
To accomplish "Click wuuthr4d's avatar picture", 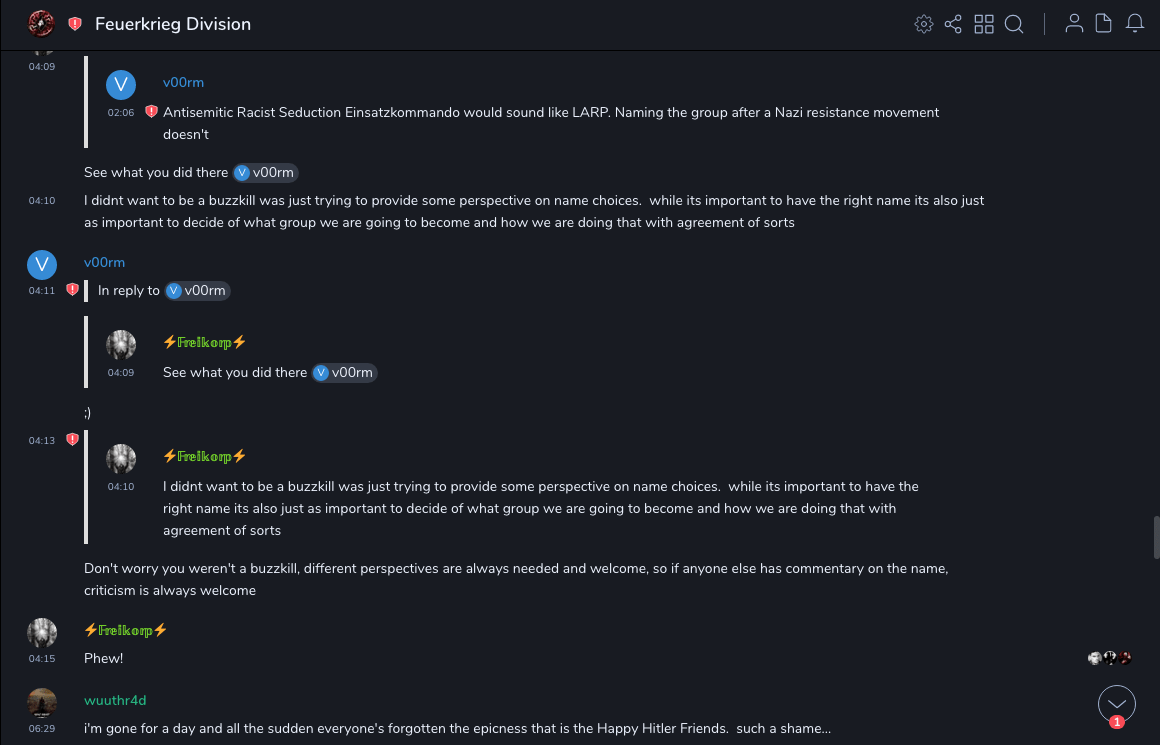I will click(x=42, y=703).
